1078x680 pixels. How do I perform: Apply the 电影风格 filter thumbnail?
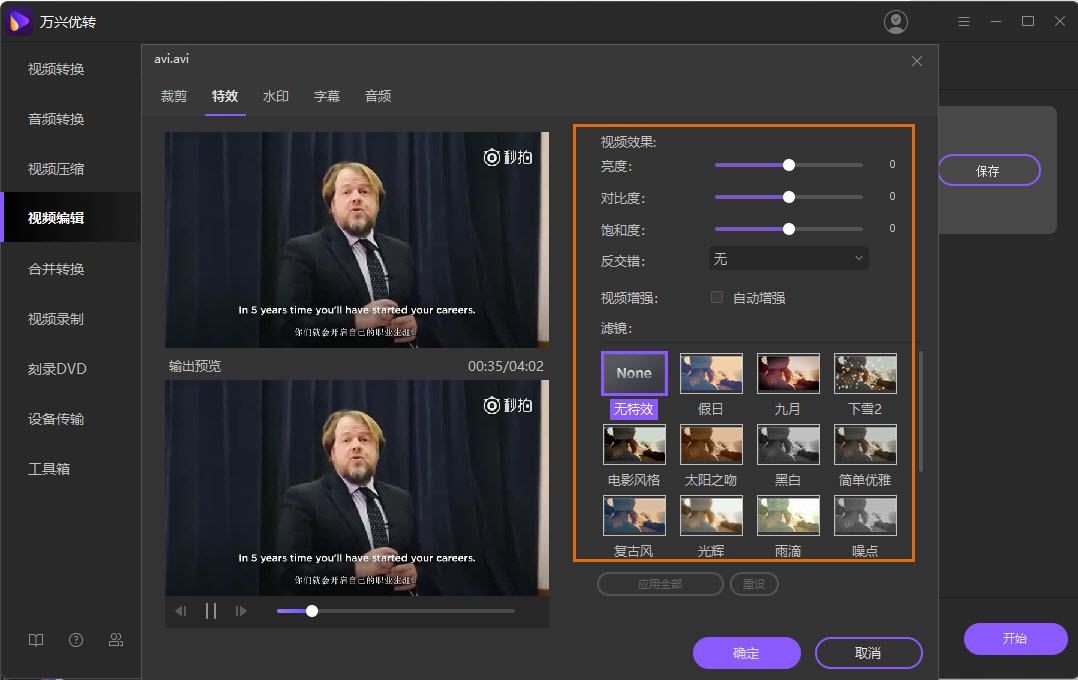point(634,445)
